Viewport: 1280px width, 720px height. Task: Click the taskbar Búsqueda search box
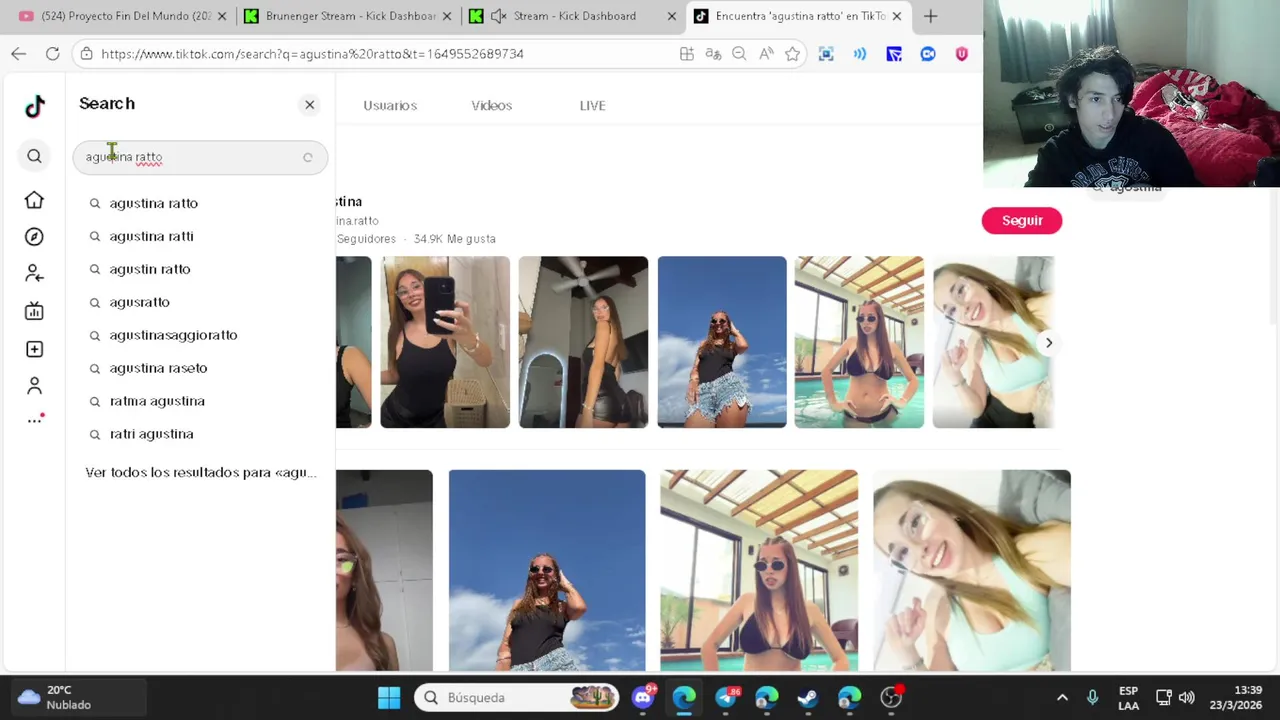tap(517, 697)
